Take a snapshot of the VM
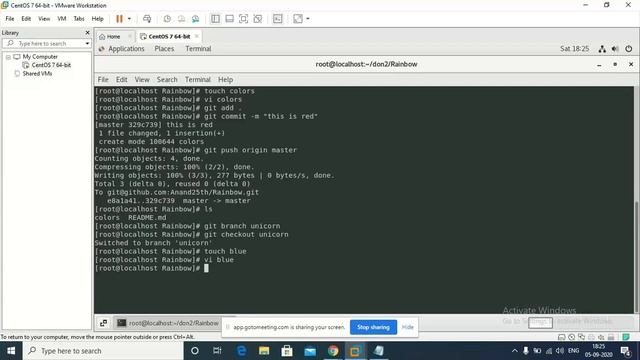The image size is (640, 360). pyautogui.click(x=167, y=19)
